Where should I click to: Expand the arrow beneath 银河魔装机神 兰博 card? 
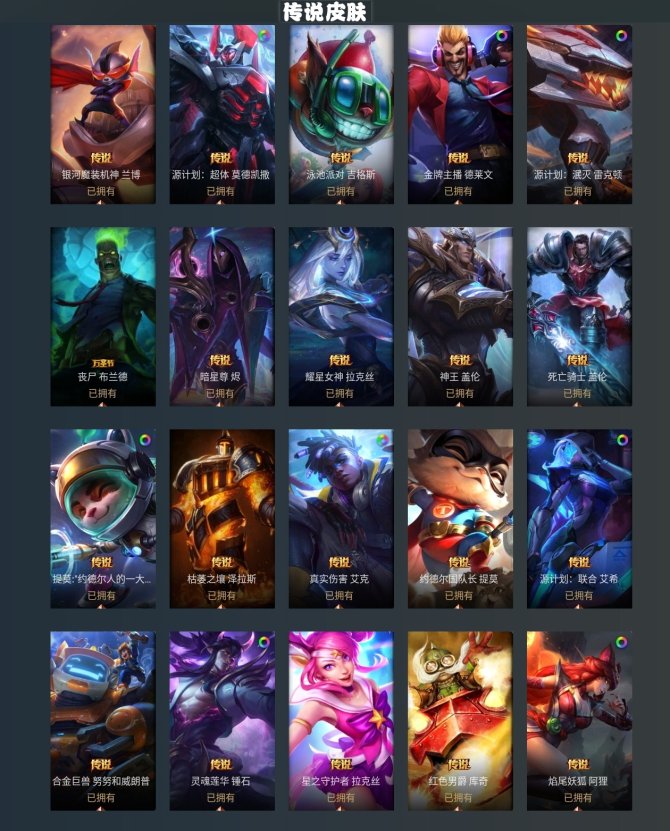[x=101, y=201]
